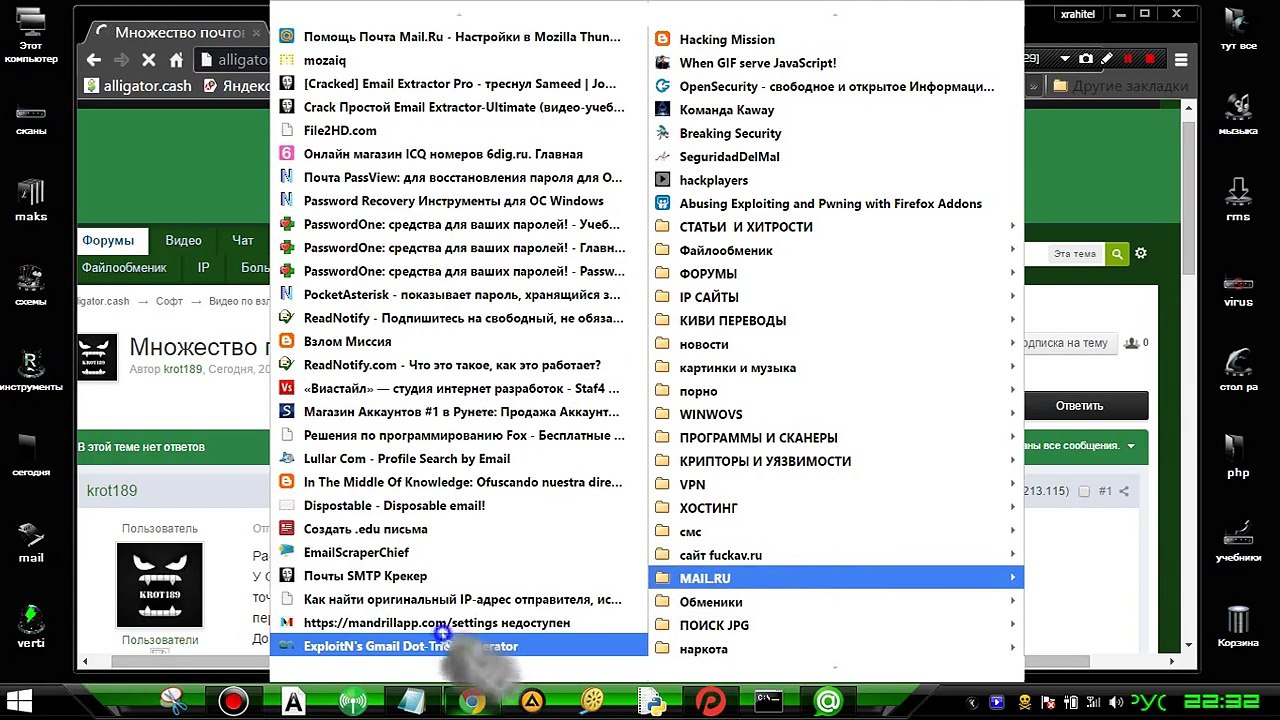Screen dimensions: 1280x720
Task: Open the Breaking Security bookmark
Action: coord(836,133)
